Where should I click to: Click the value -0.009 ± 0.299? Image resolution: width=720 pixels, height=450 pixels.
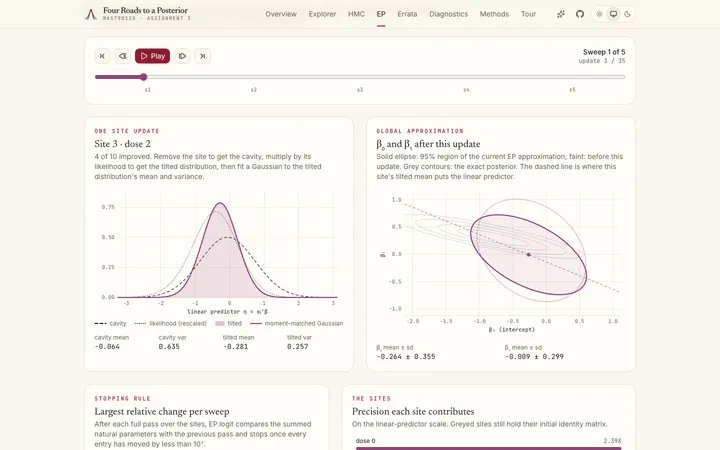[534, 357]
